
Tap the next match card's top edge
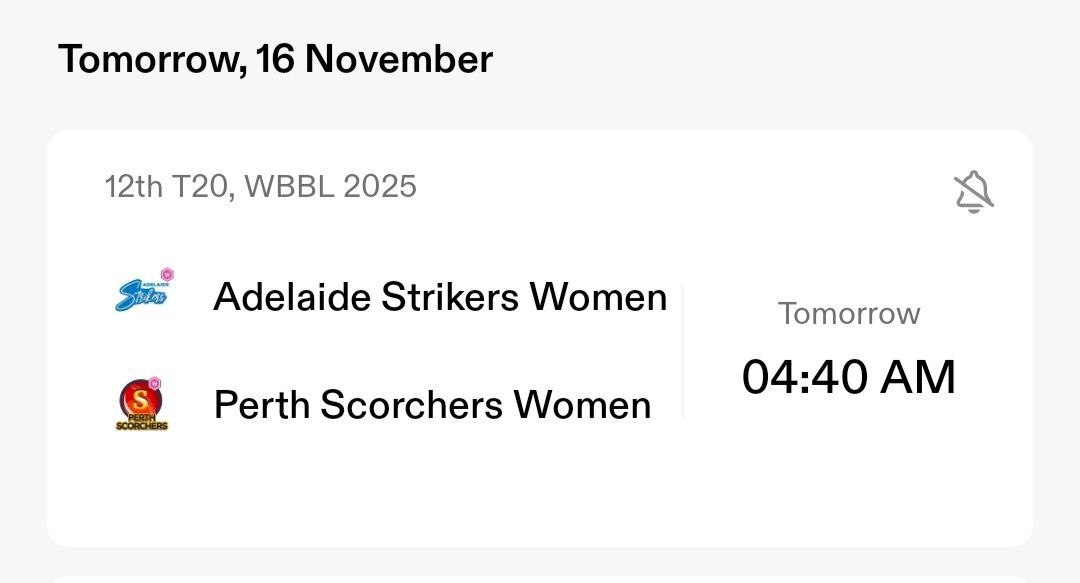coord(540,579)
